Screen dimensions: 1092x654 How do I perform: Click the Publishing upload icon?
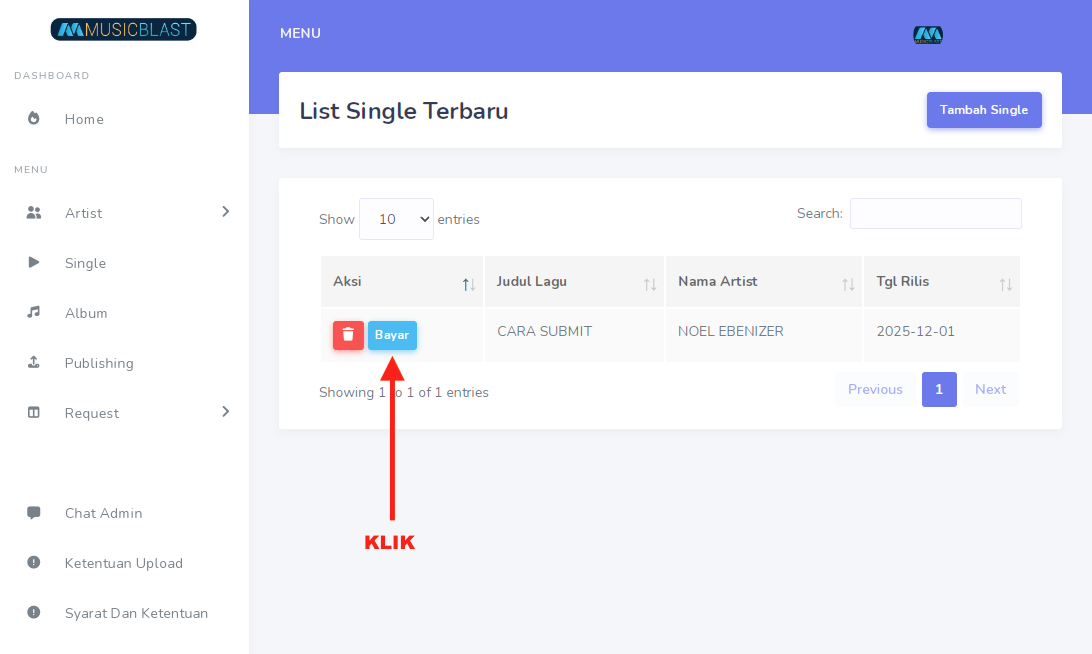[x=34, y=363]
